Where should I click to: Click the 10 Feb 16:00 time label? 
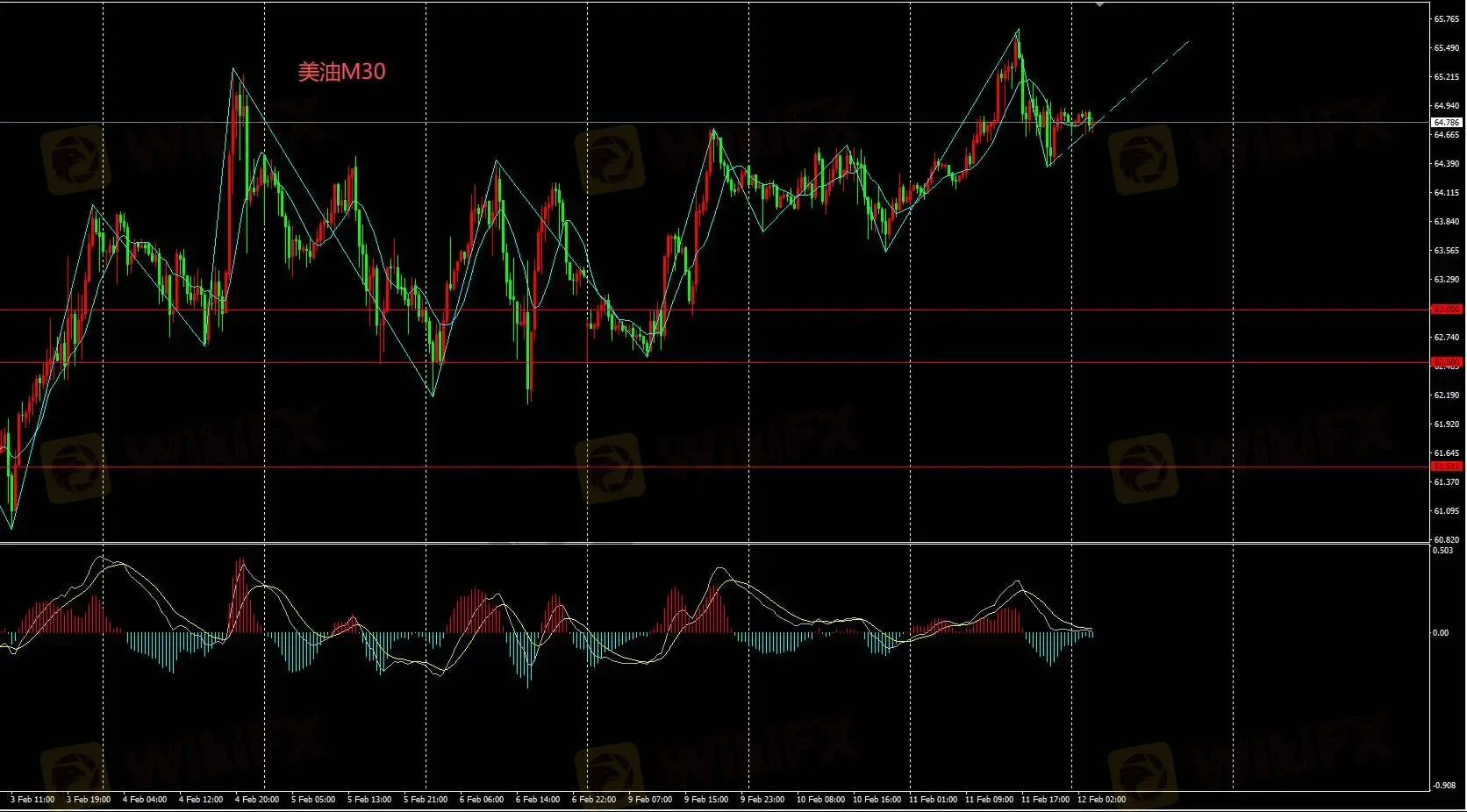click(x=877, y=800)
